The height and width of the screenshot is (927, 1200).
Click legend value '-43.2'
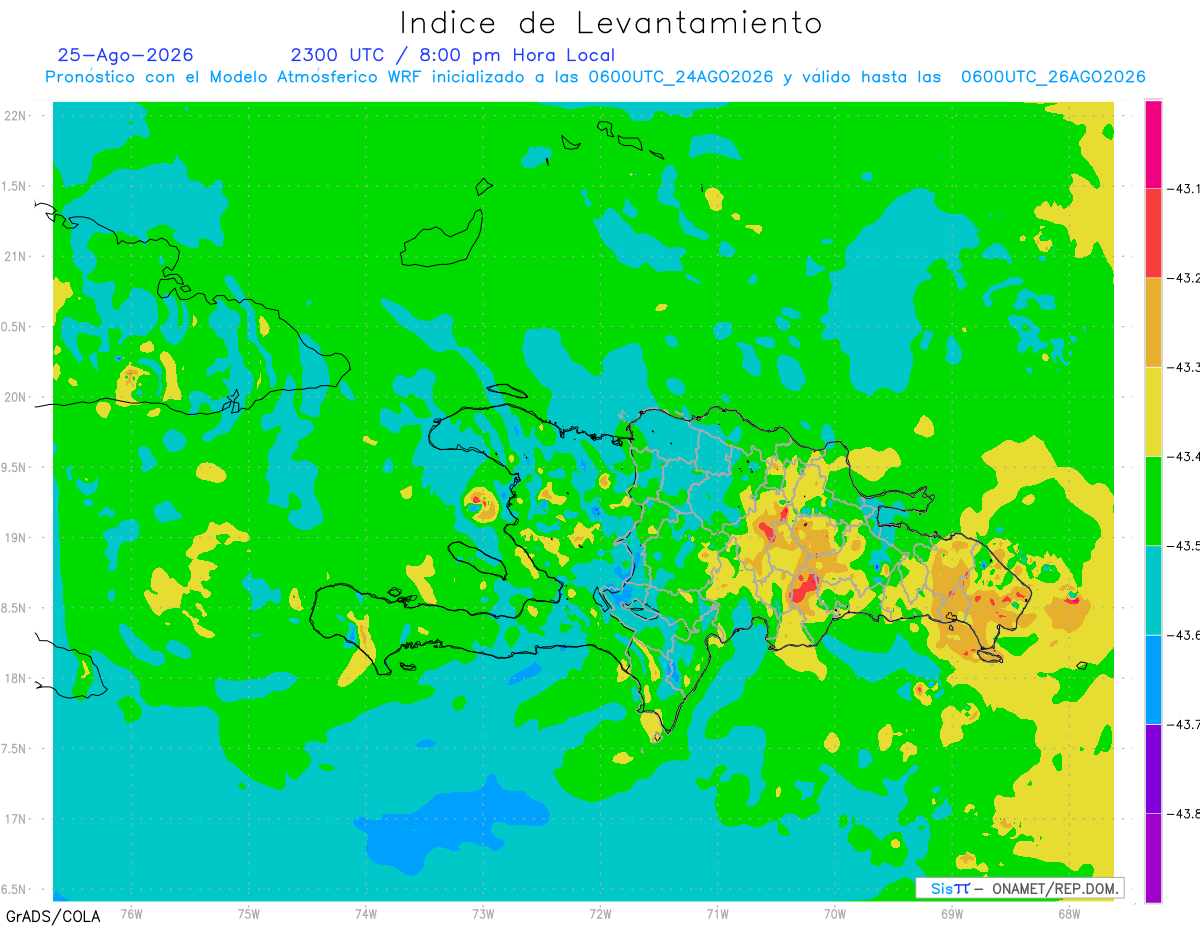[1183, 278]
